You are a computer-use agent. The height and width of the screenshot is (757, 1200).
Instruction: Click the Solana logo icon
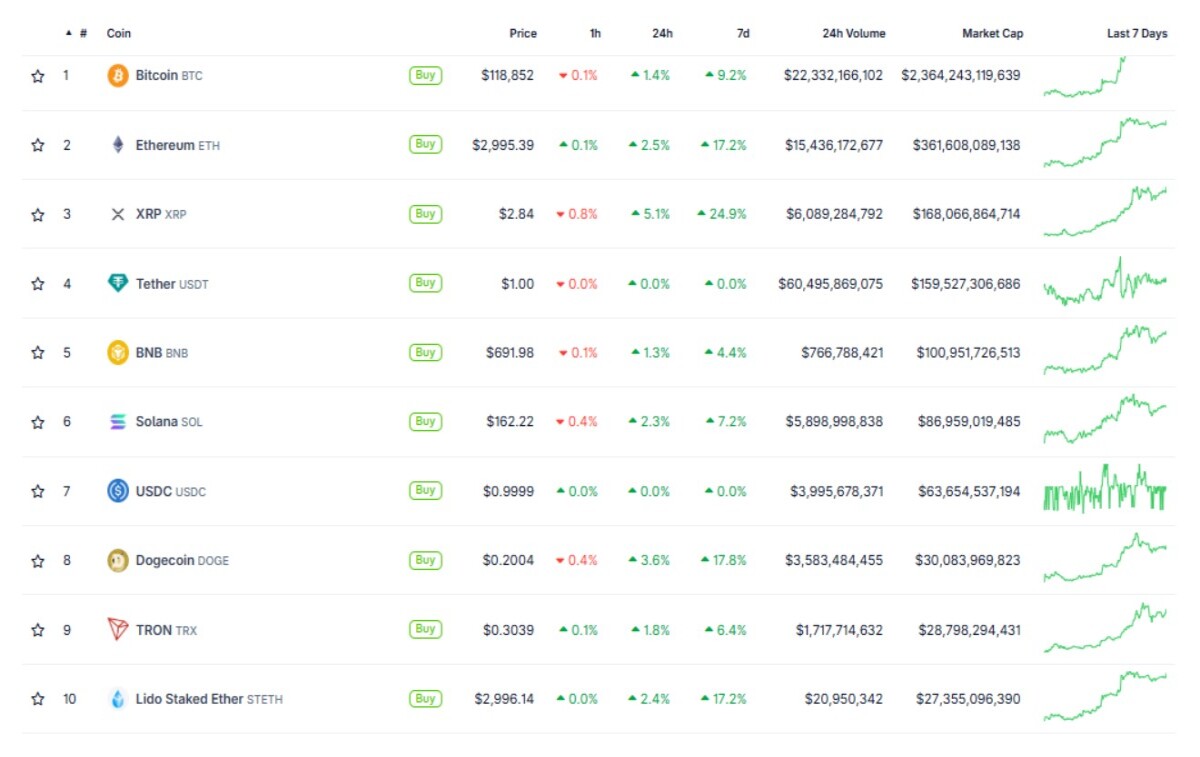118,422
